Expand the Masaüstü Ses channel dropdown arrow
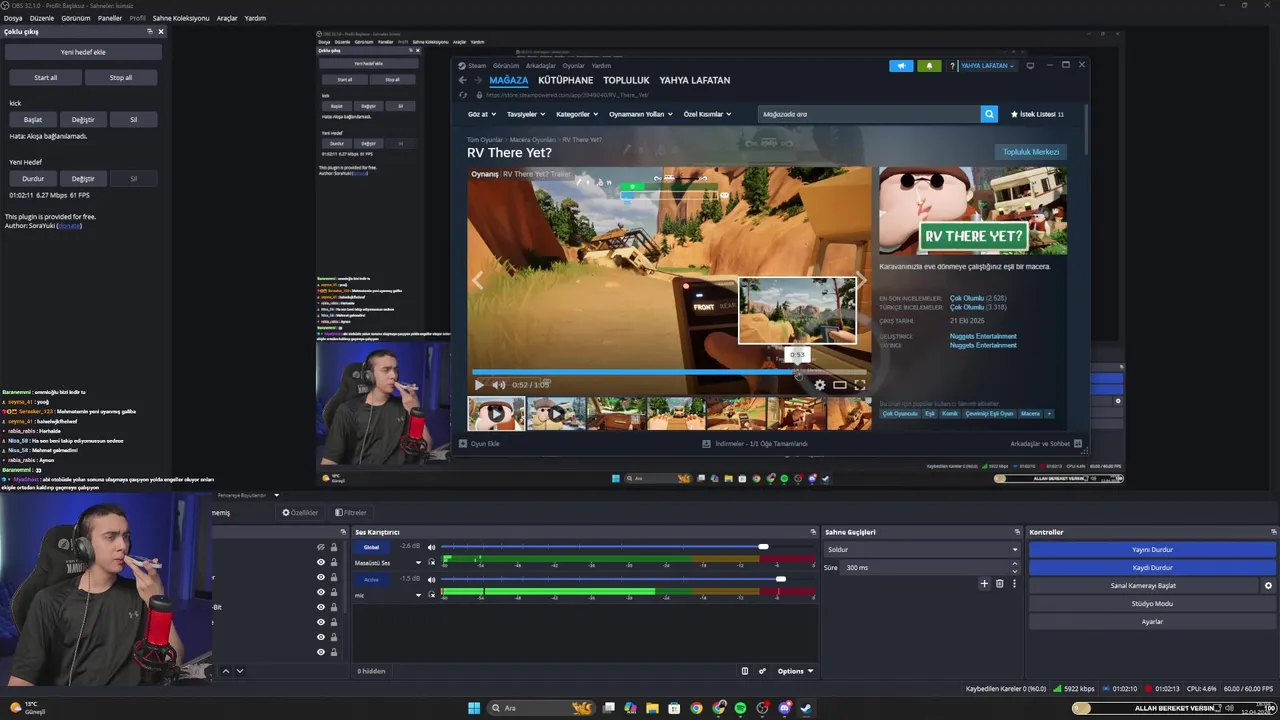This screenshot has height=720, width=1280. (418, 563)
